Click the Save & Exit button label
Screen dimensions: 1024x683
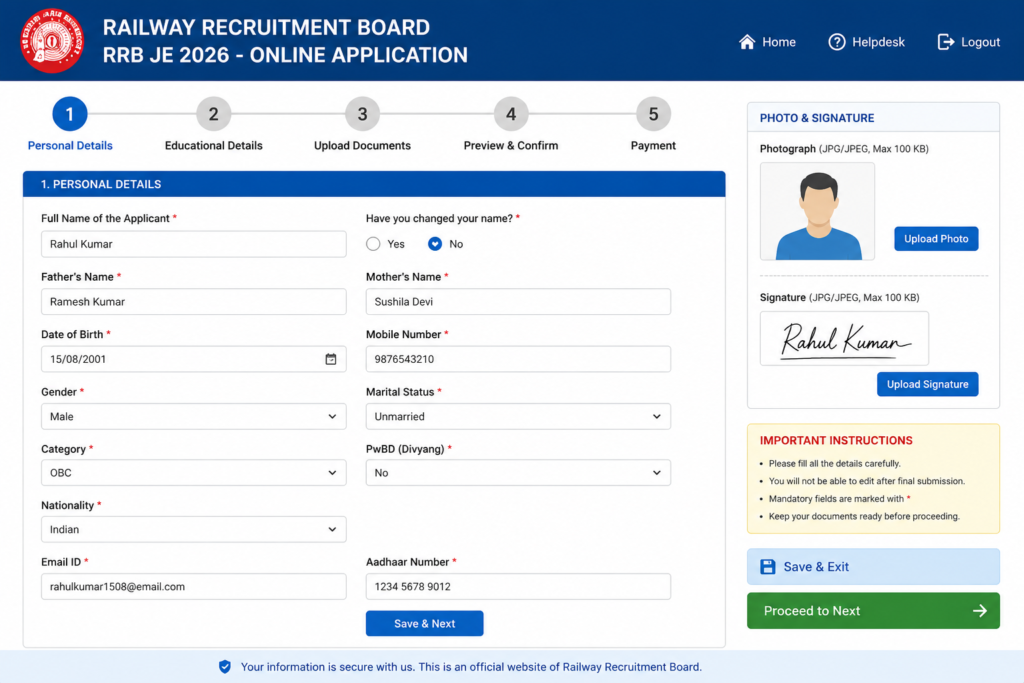point(816,567)
